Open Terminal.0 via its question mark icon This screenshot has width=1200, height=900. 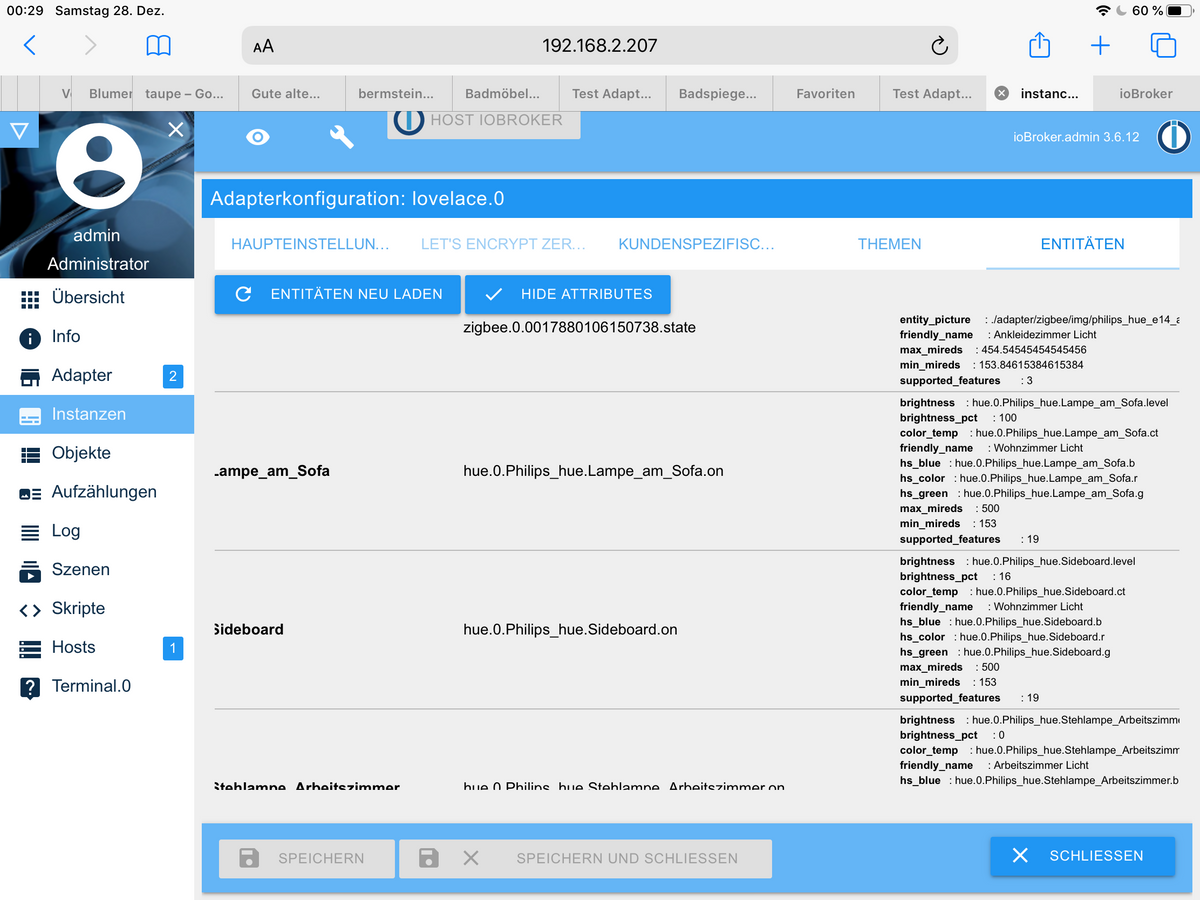(x=30, y=687)
